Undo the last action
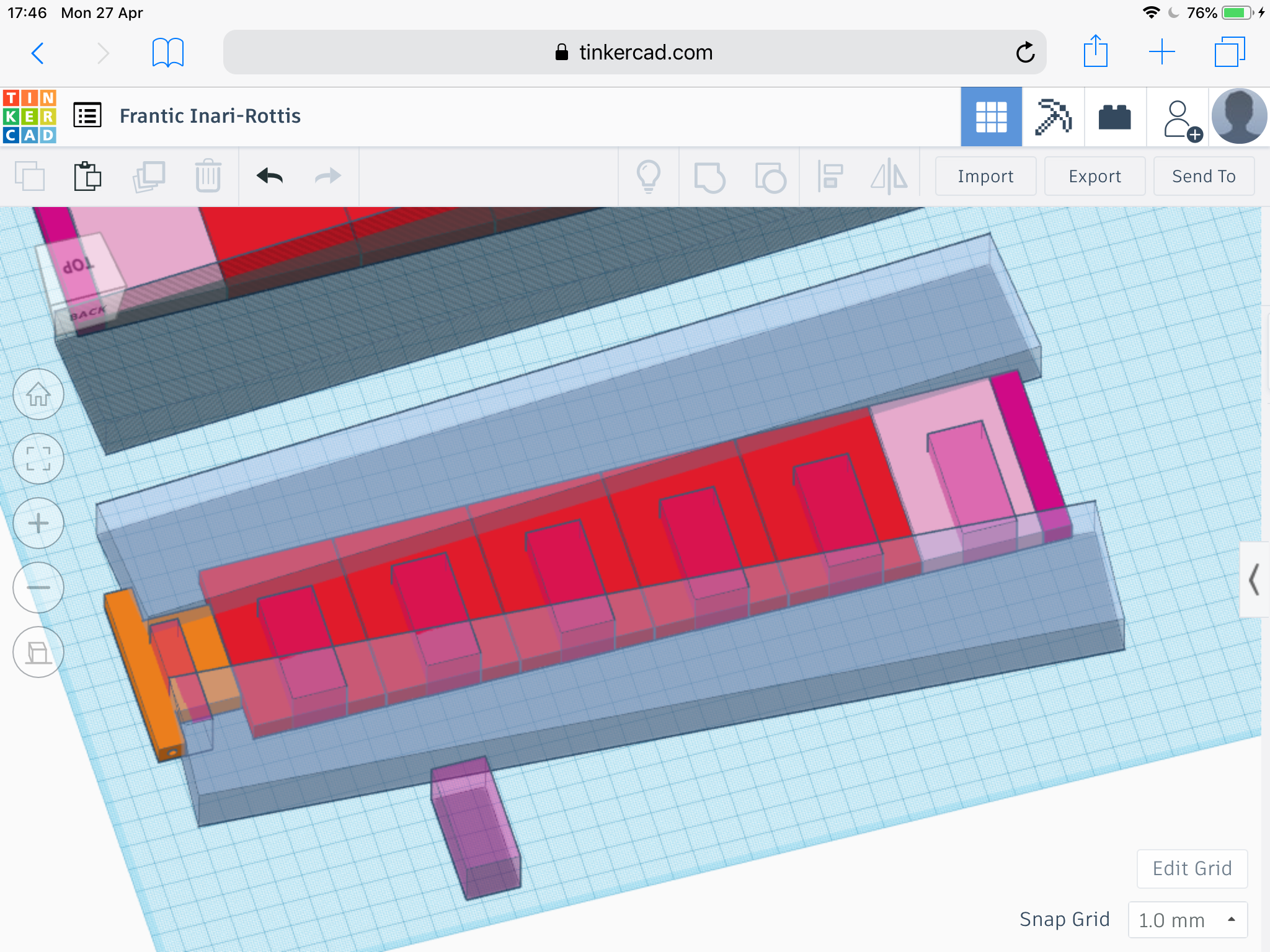This screenshot has height=952, width=1270. [270, 177]
